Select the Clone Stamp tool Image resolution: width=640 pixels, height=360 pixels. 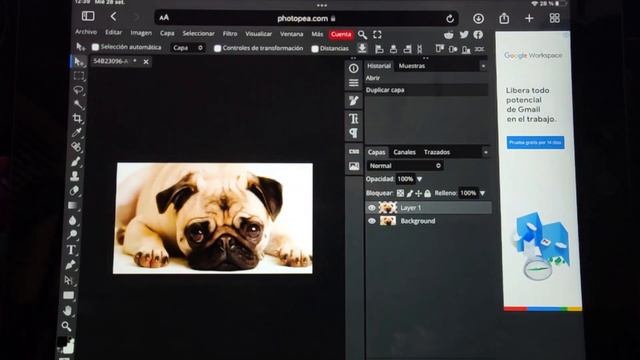point(75,176)
